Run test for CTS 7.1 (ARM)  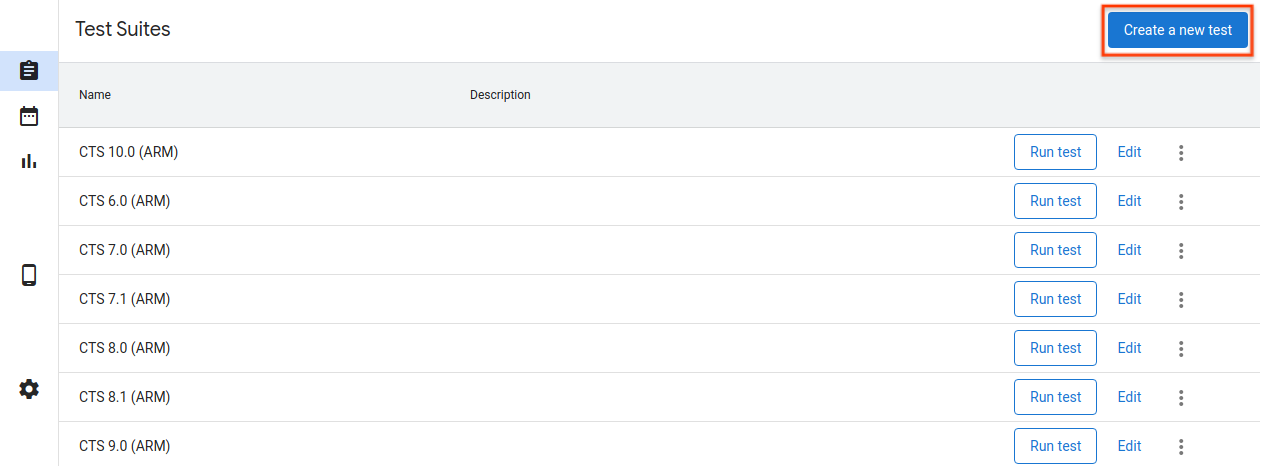[x=1055, y=300]
